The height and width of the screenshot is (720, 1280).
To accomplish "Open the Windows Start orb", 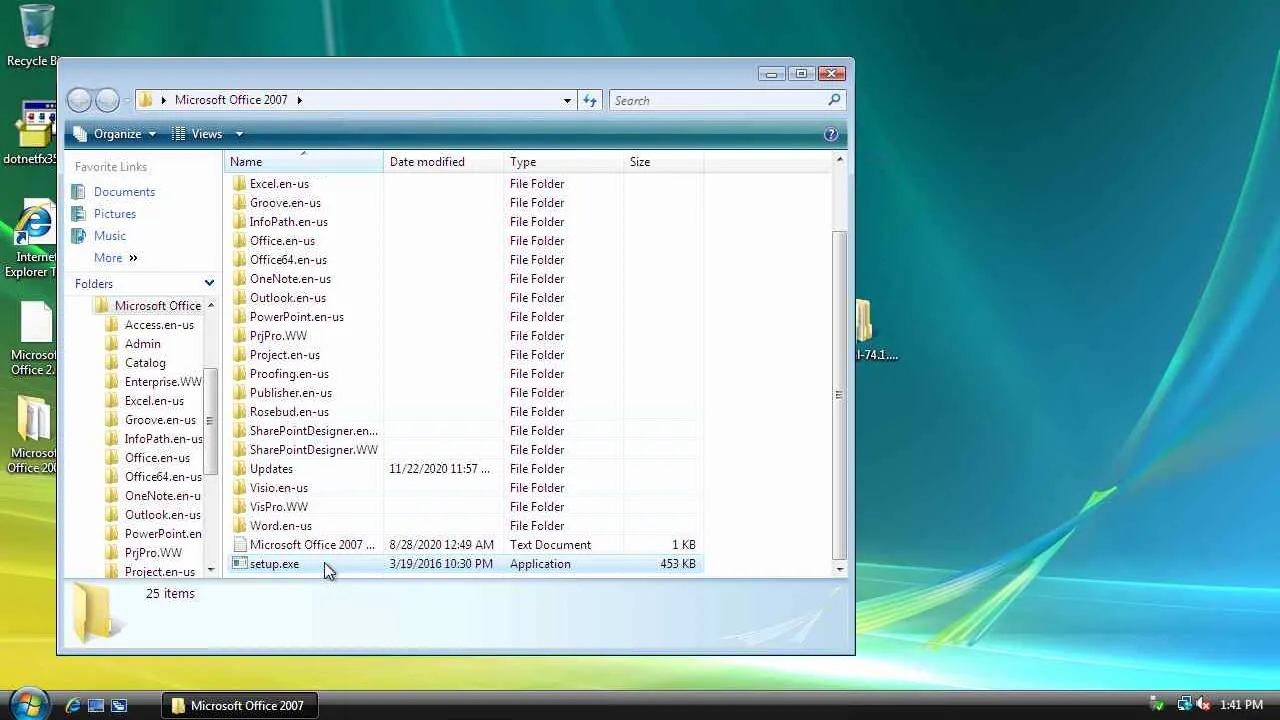I will 28,704.
